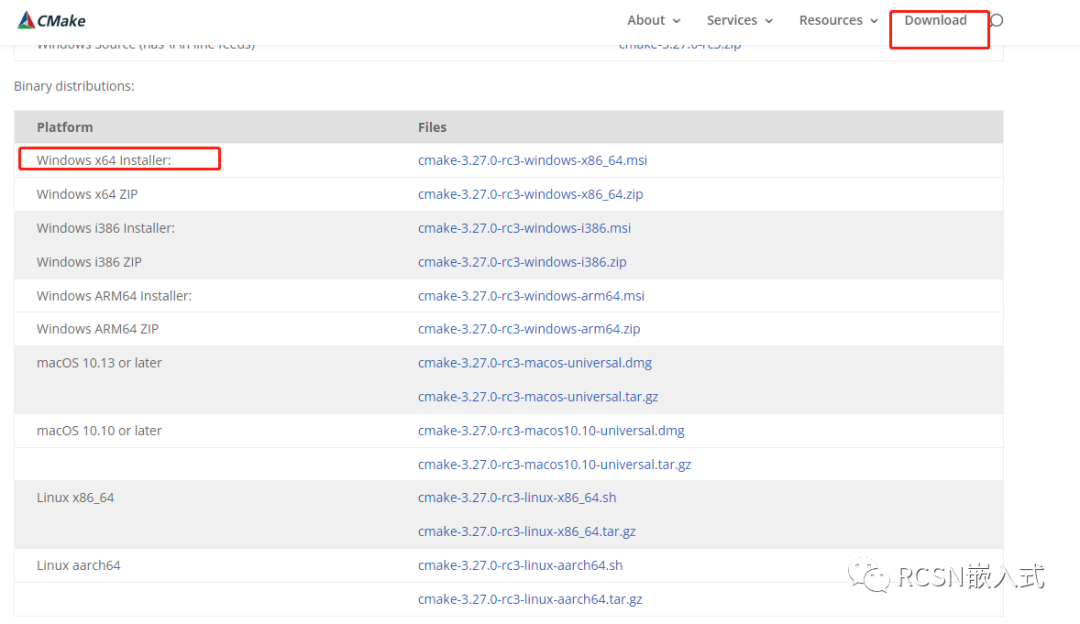
Task: Download the linux-x86_64.sh script
Action: click(517, 498)
